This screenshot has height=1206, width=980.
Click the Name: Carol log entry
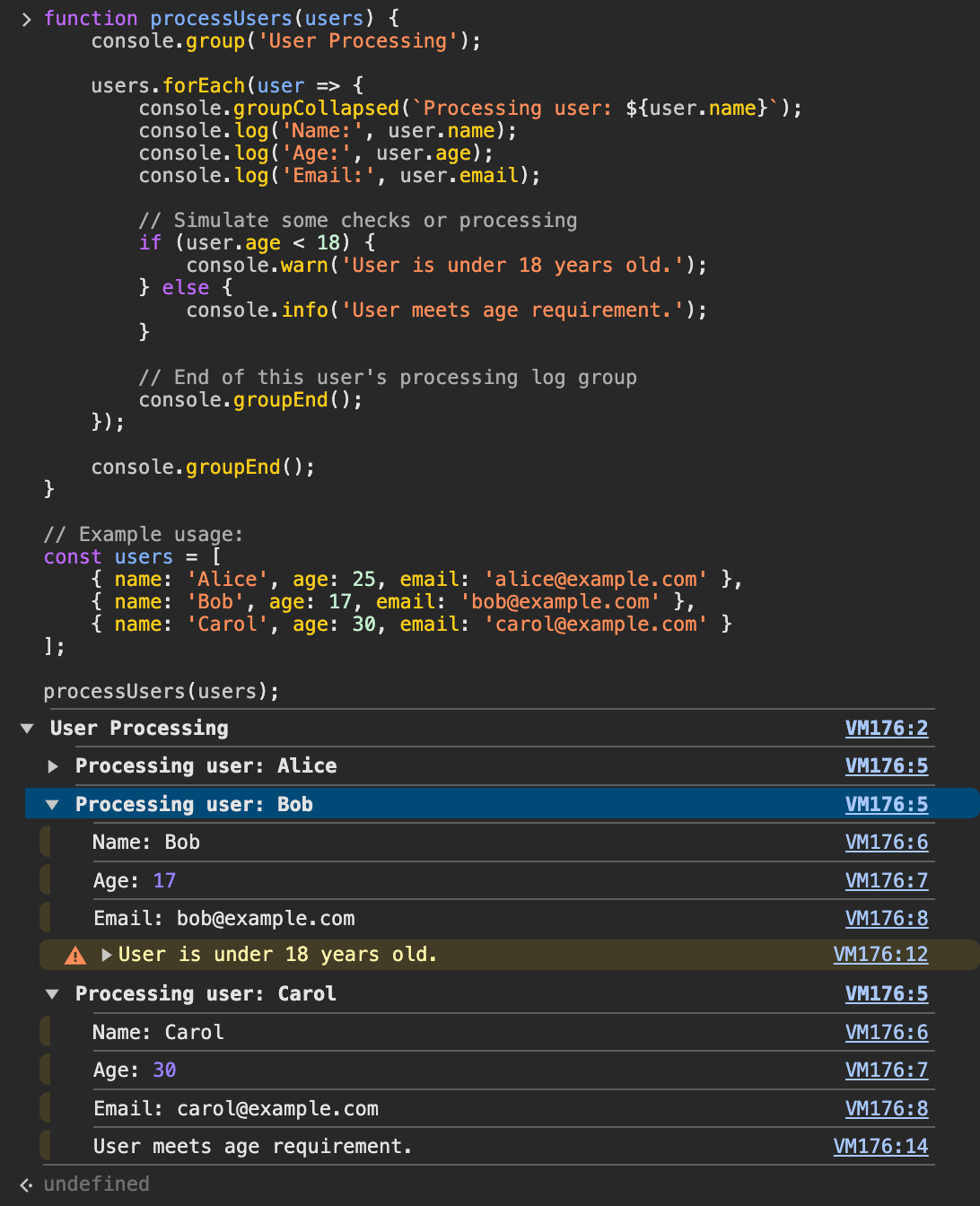[158, 1033]
